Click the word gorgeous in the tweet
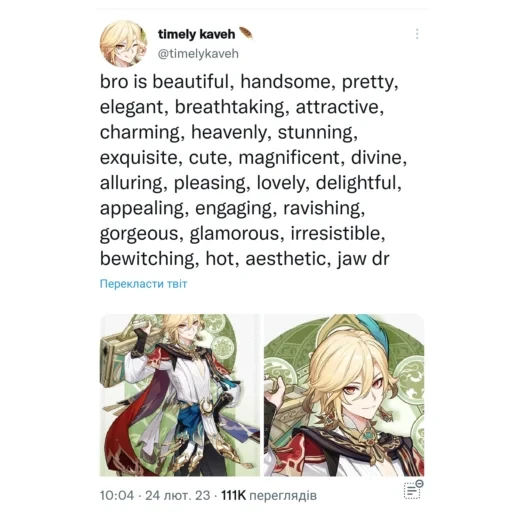Image resolution: width=512 pixels, height=512 pixels. 142,233
